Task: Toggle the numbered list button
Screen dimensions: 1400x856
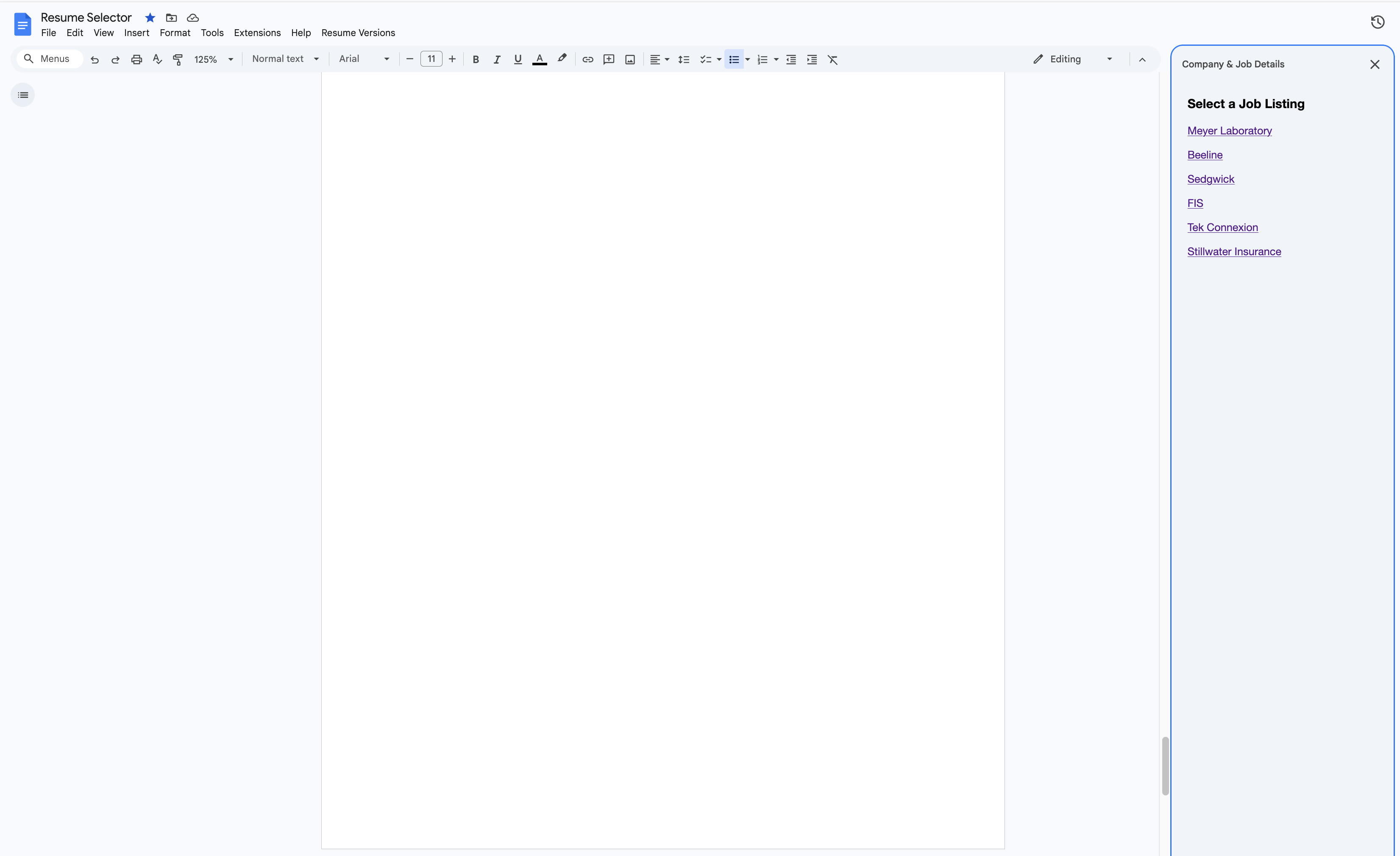Action: (x=763, y=59)
